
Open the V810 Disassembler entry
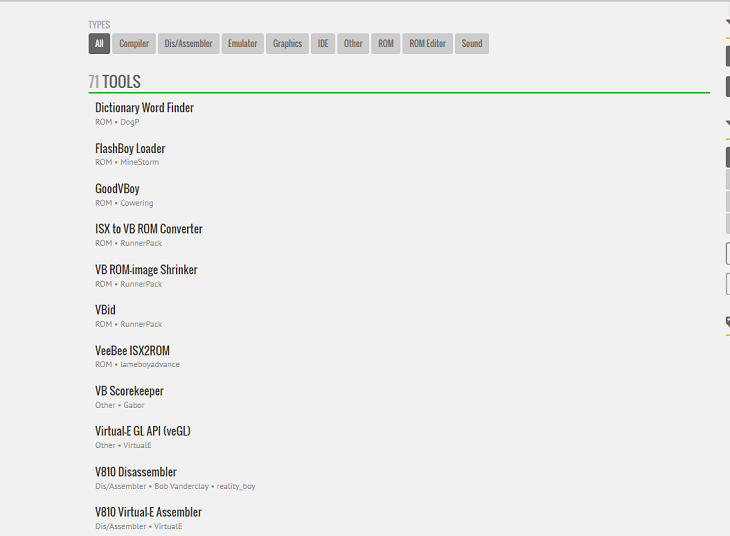coord(136,472)
